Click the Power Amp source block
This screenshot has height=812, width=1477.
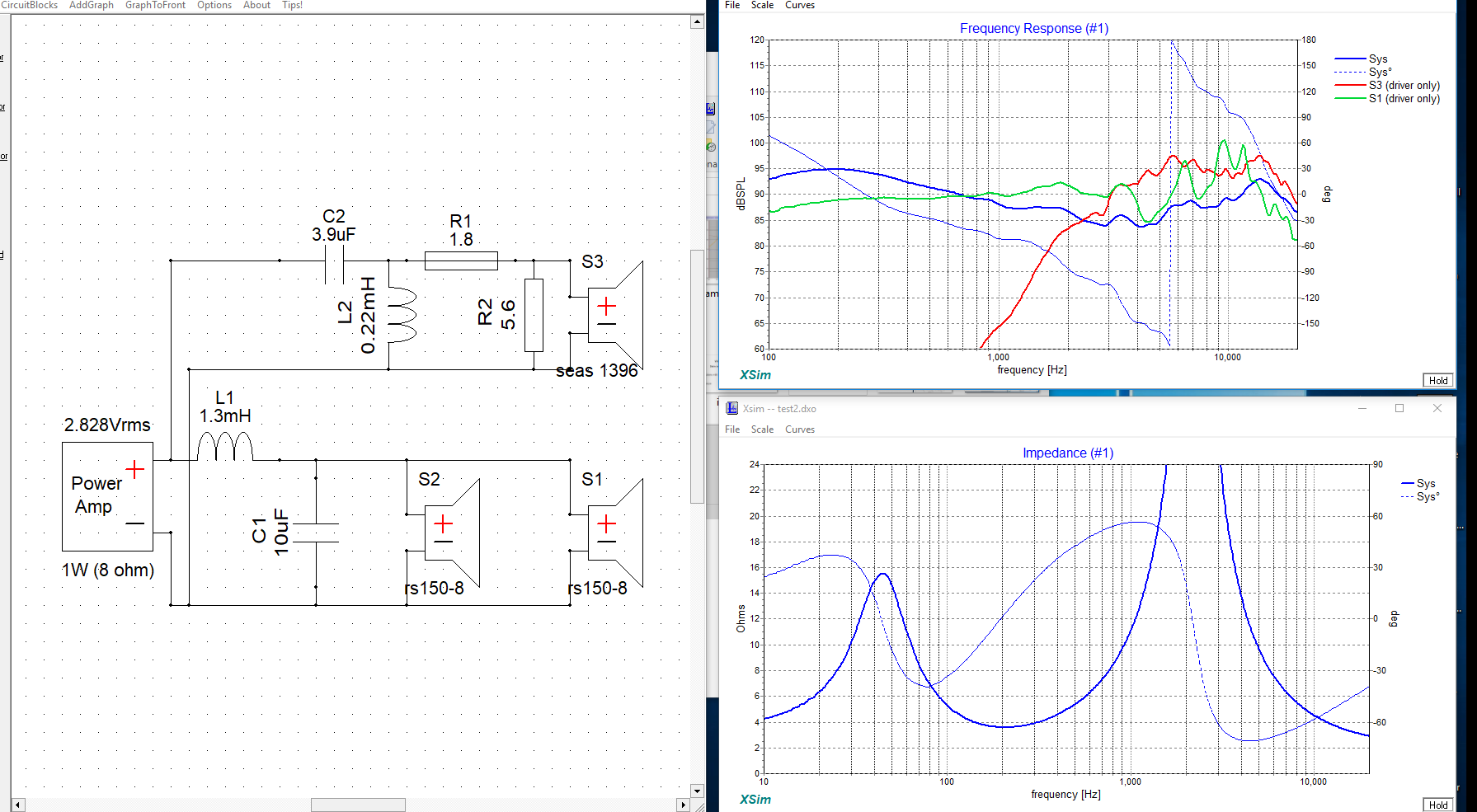pyautogui.click(x=107, y=496)
